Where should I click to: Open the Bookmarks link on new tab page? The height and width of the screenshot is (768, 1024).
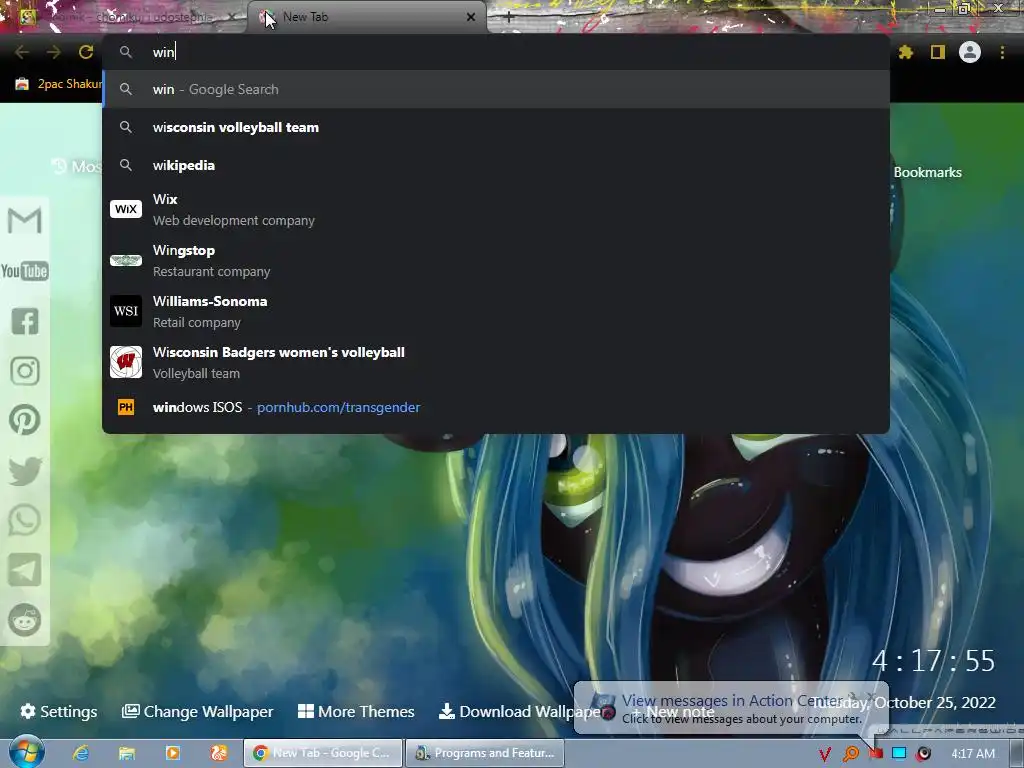point(927,172)
